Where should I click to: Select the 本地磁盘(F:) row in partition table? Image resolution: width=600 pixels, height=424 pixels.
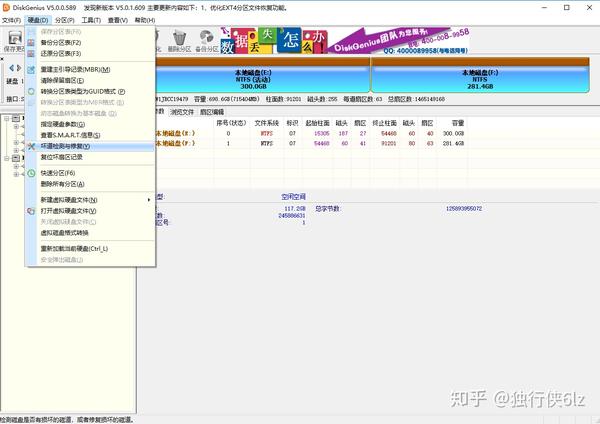tap(310, 143)
